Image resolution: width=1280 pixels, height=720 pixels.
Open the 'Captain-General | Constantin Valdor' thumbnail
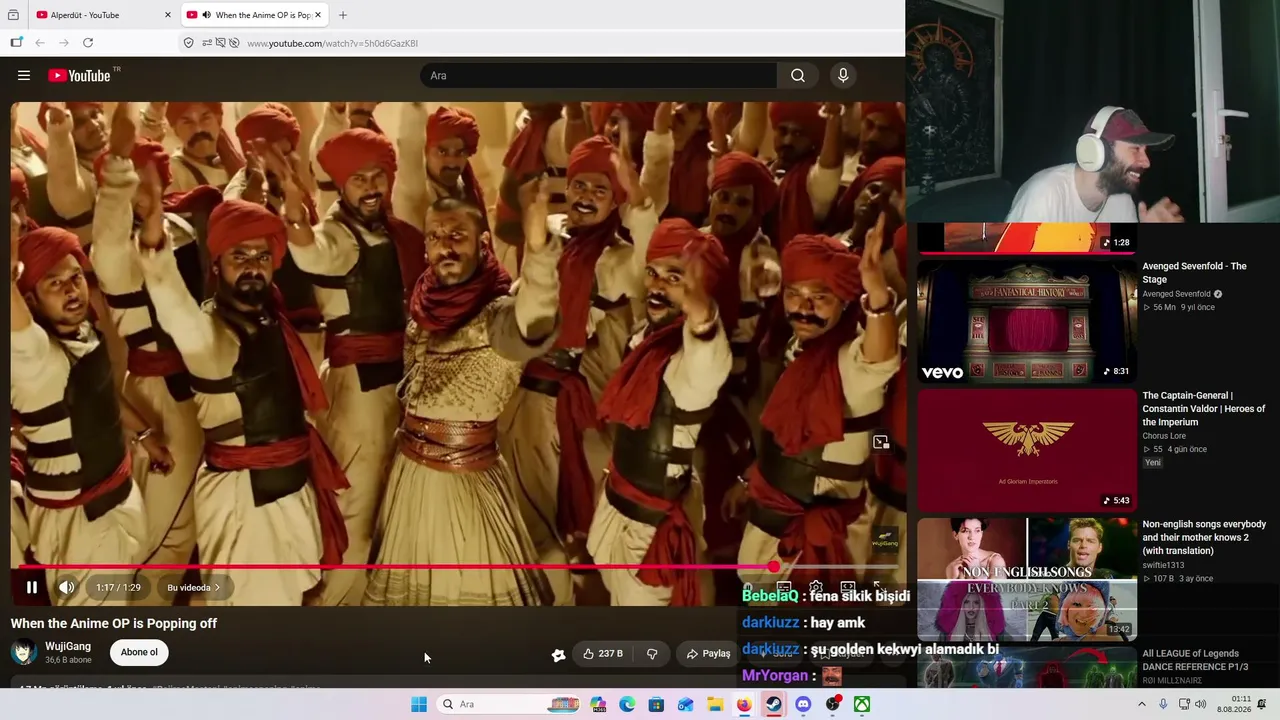[1027, 450]
